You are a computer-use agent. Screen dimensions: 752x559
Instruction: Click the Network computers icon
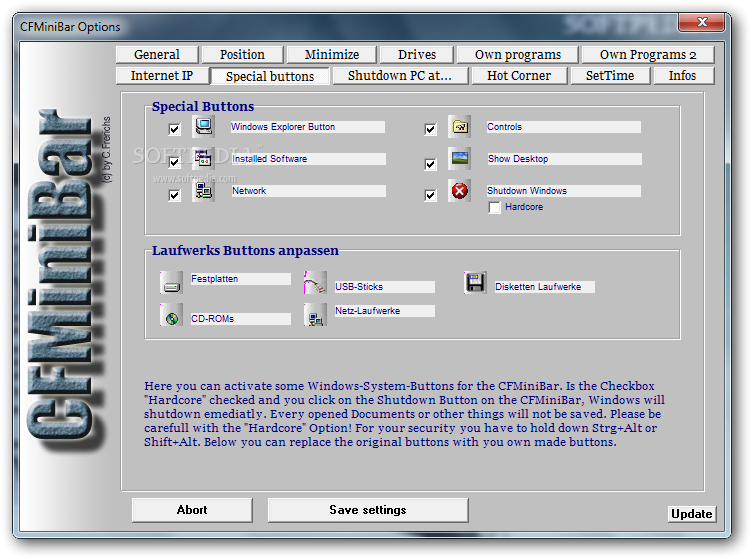[x=204, y=191]
